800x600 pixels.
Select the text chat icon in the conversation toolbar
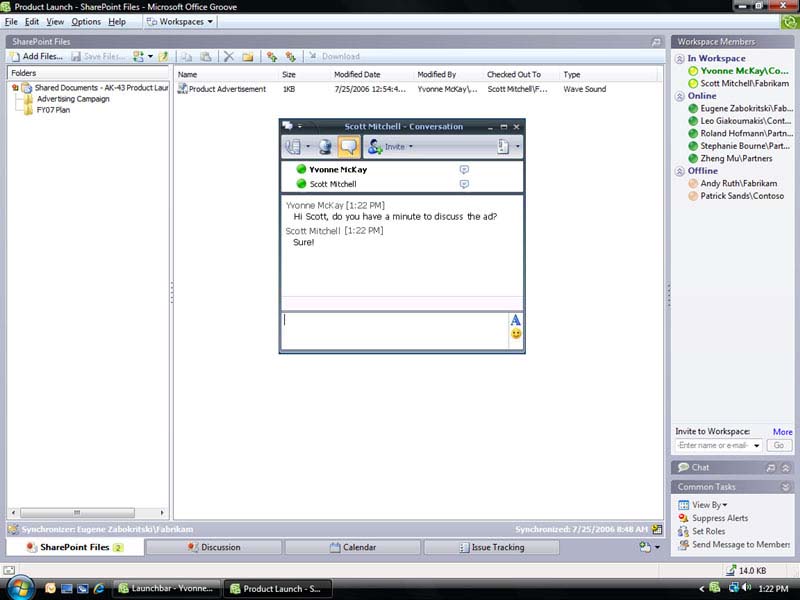349,147
